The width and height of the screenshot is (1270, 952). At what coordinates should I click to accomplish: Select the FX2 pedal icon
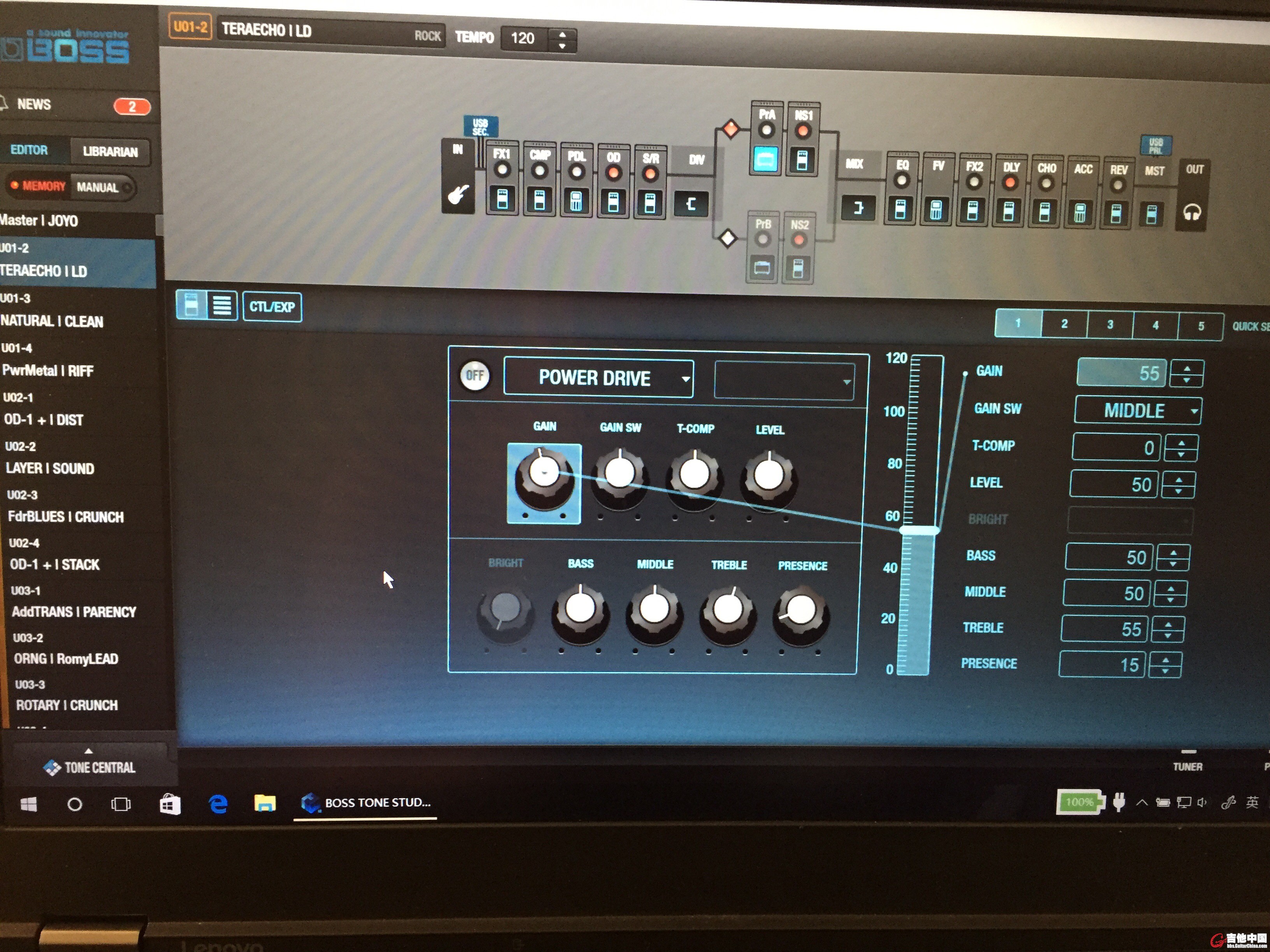point(973,211)
